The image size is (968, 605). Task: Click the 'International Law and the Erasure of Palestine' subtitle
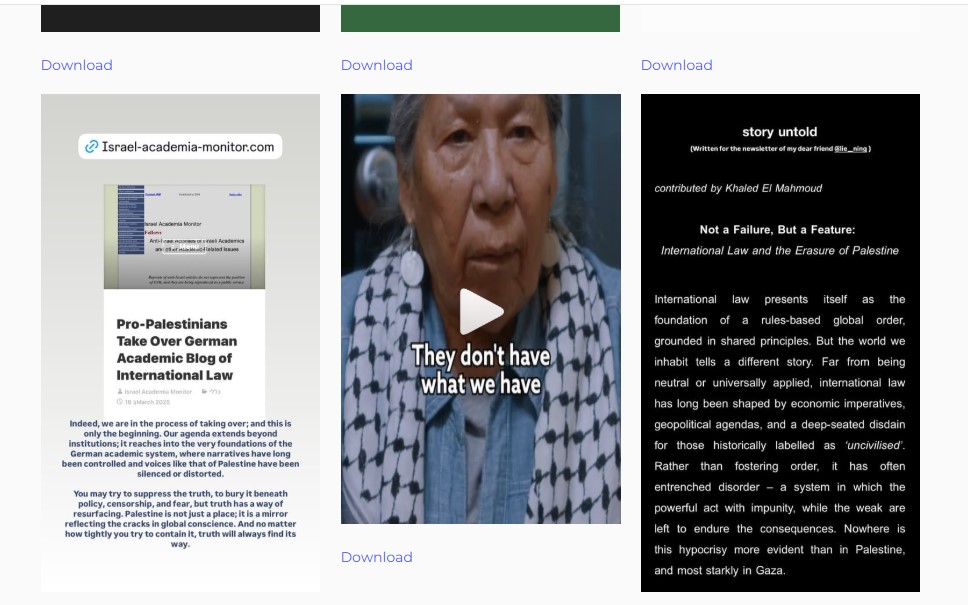779,250
